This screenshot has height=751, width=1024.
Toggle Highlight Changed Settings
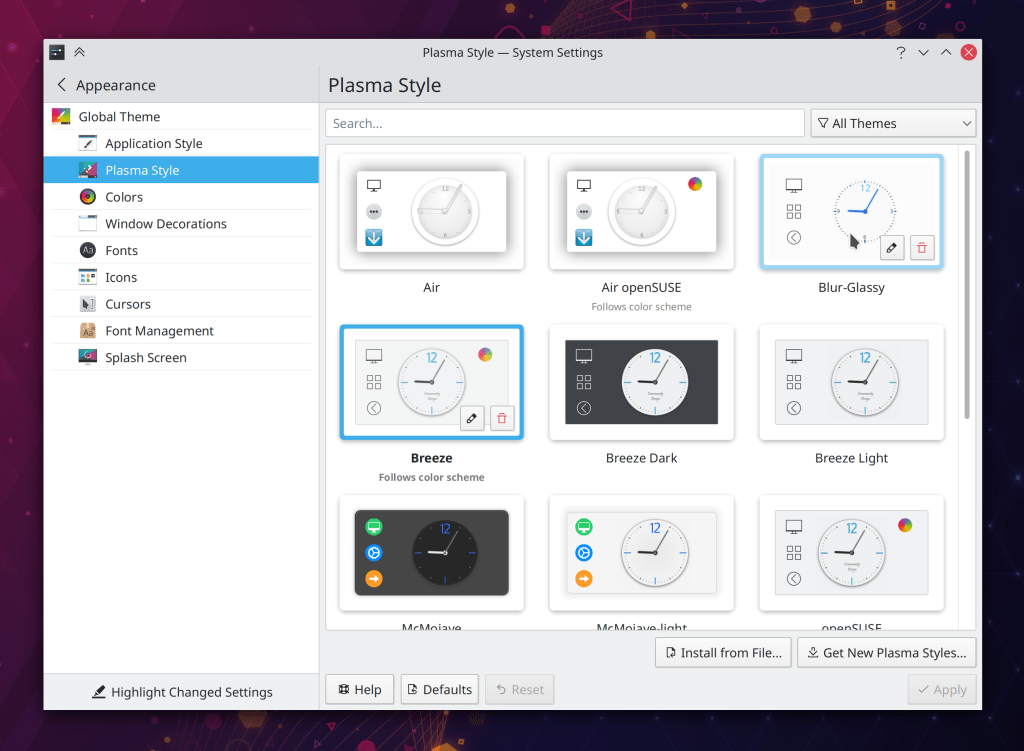point(181,692)
